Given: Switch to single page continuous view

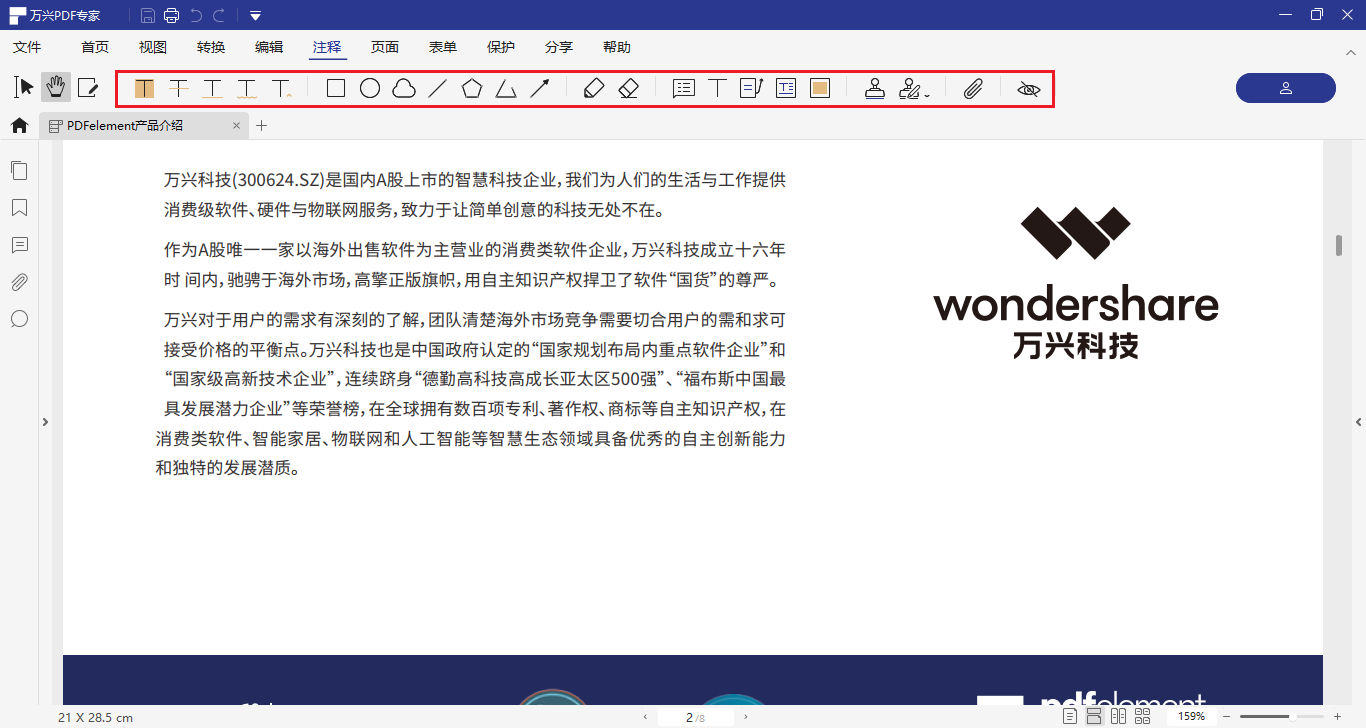Looking at the screenshot, I should (x=1096, y=715).
